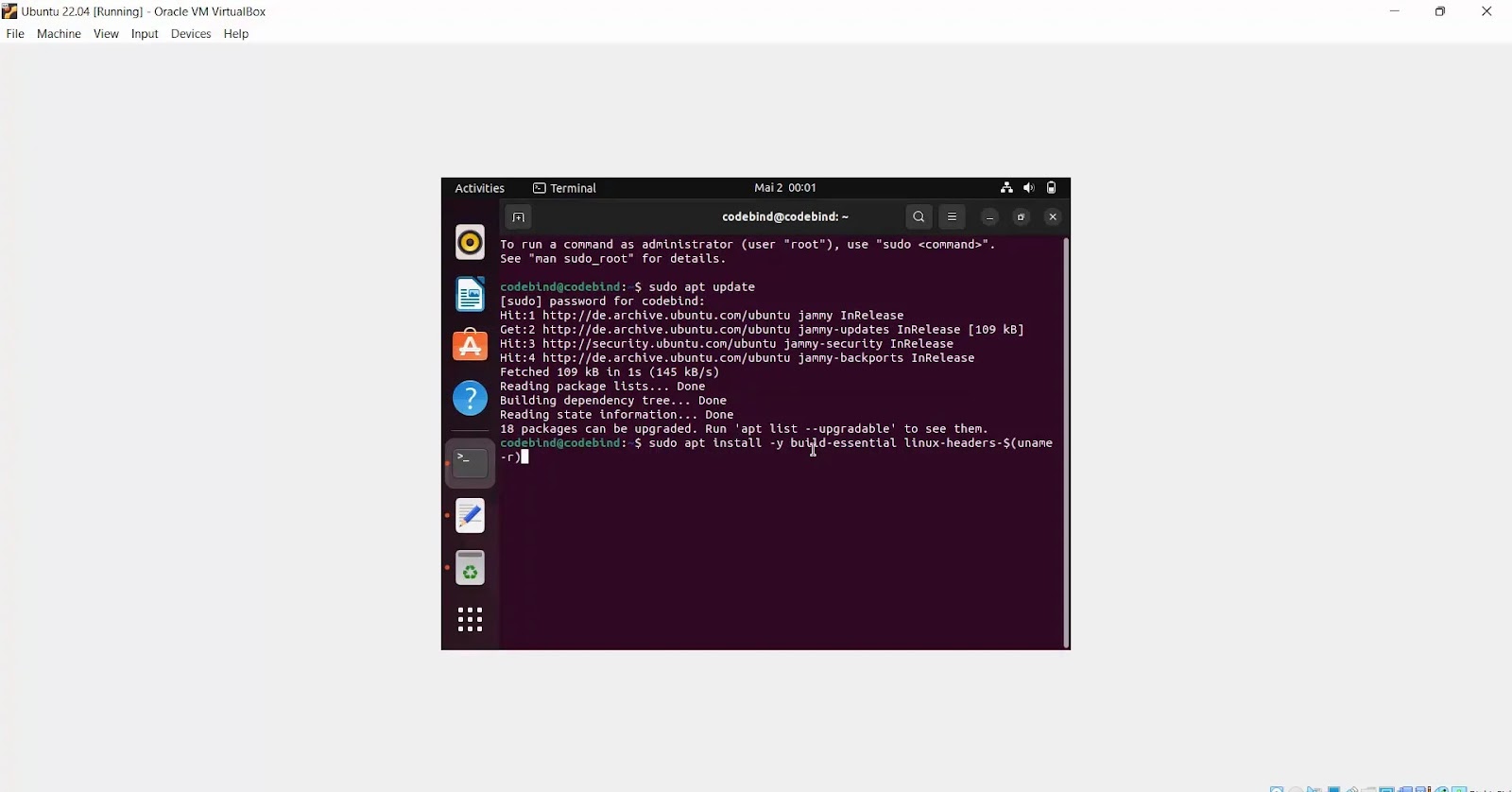
Task: Click the terminal search icon
Action: [919, 217]
